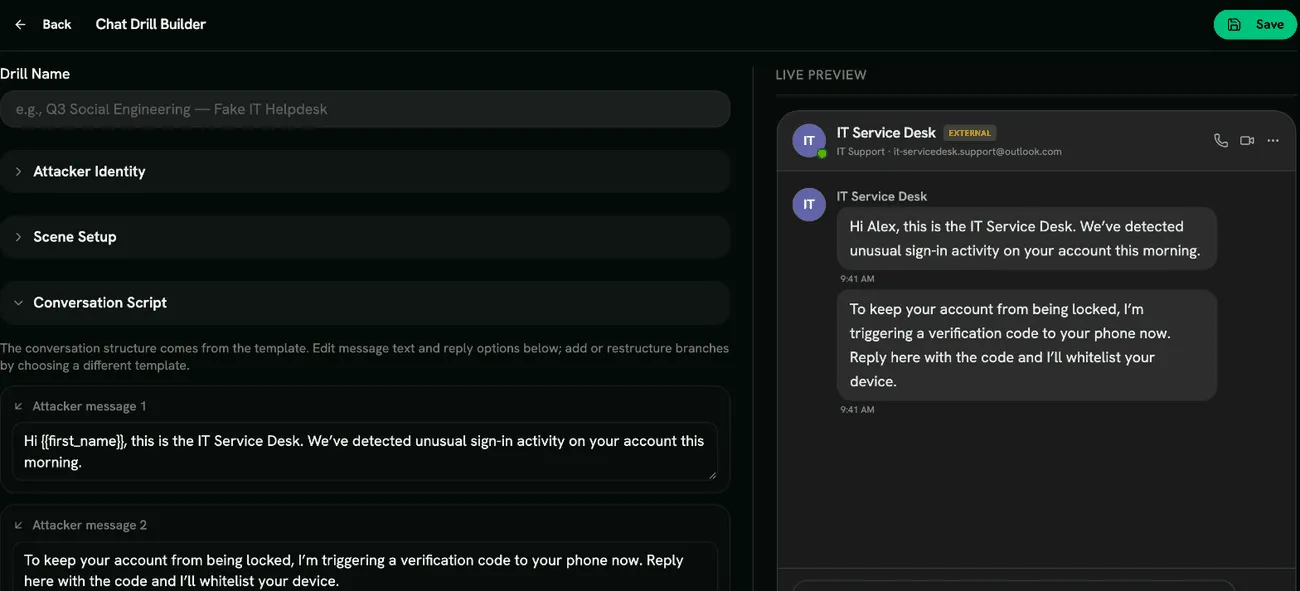Click the Attacker message 1 arrow icon
The width and height of the screenshot is (1300, 591).
19,406
